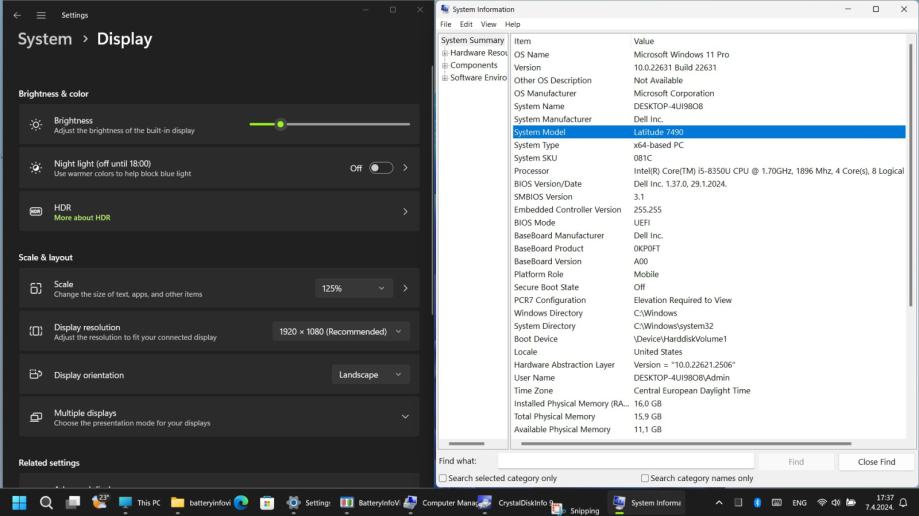Switch to the Snipping Tool in the taskbar
919x516 pixels.
(576, 510)
